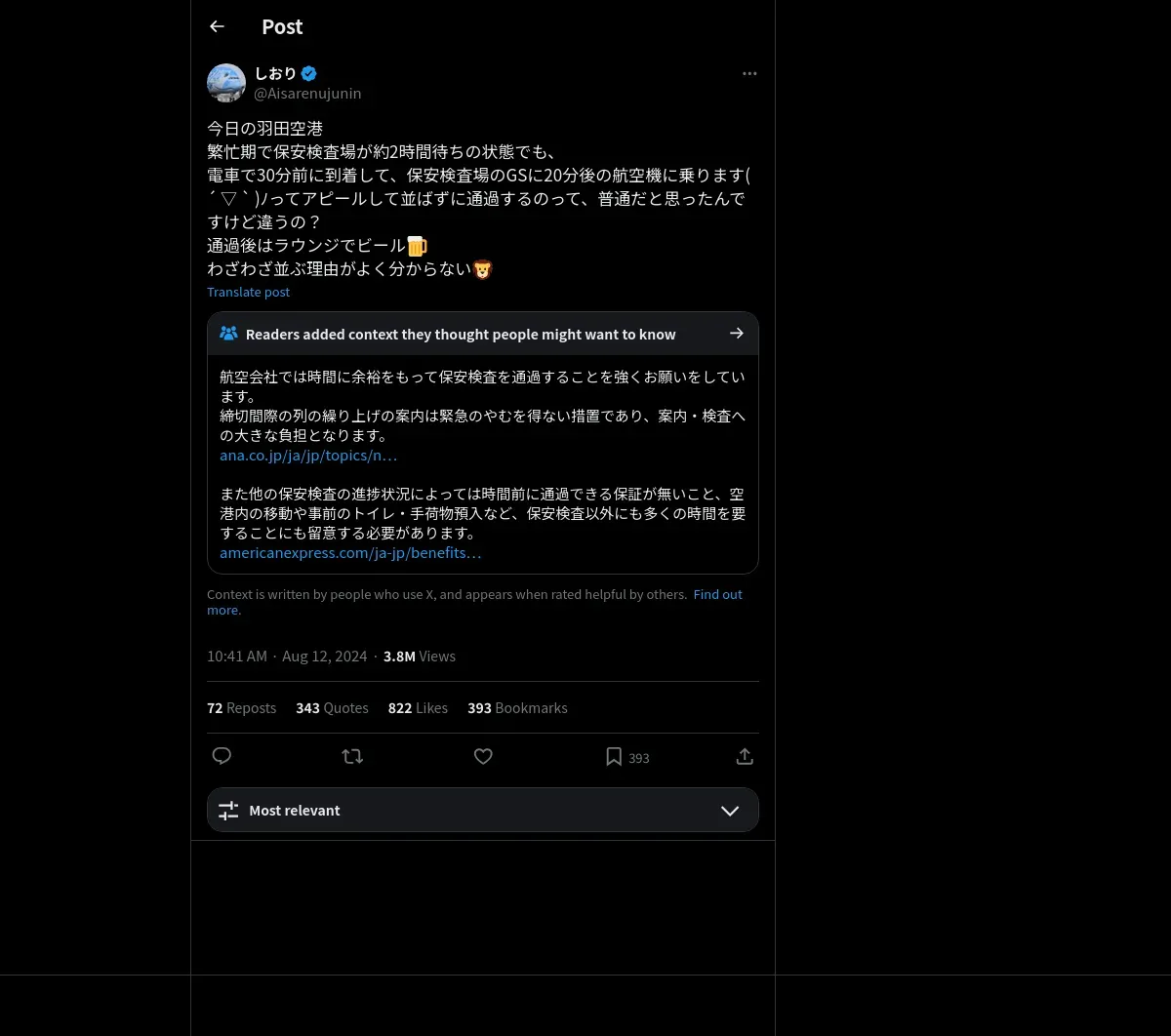Open the reply filter sliders icon

(228, 811)
